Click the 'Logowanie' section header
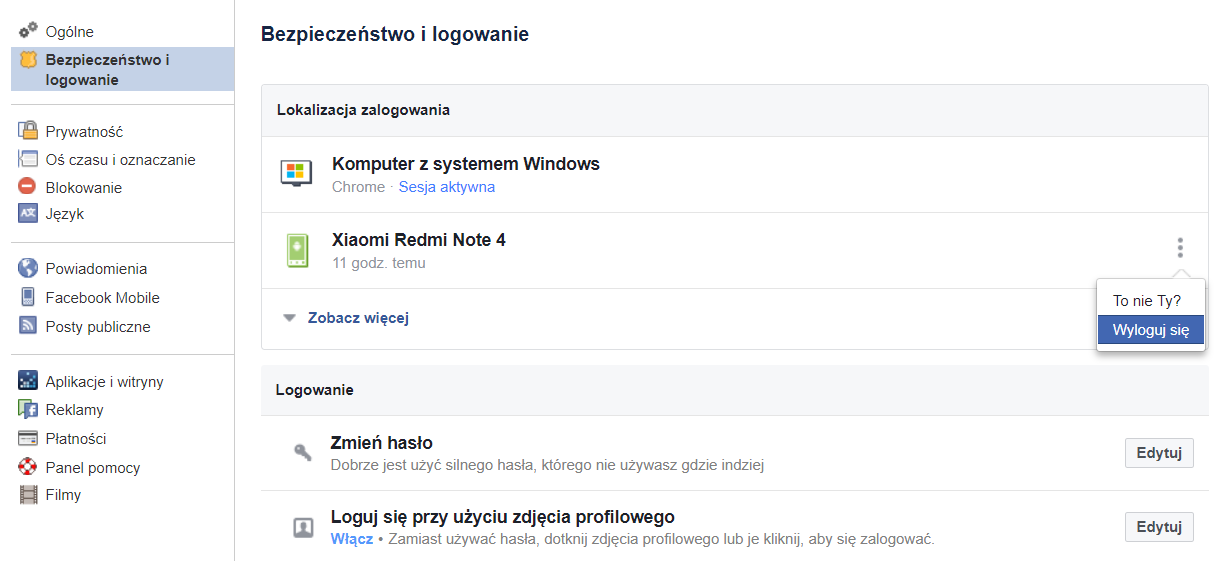Screen dimensions: 1230x561 [315, 390]
